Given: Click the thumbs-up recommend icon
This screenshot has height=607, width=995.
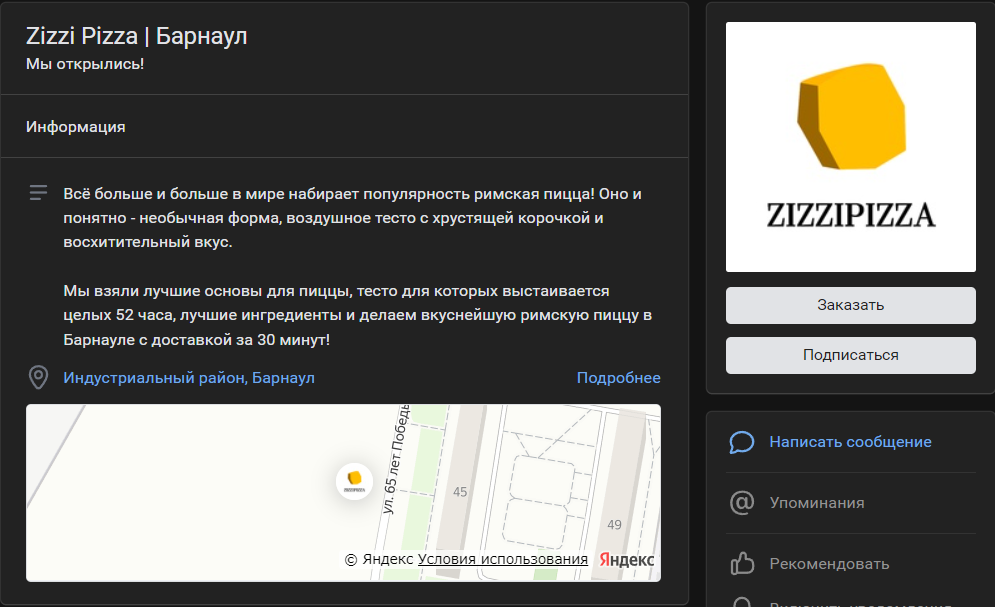Looking at the screenshot, I should point(742,563).
